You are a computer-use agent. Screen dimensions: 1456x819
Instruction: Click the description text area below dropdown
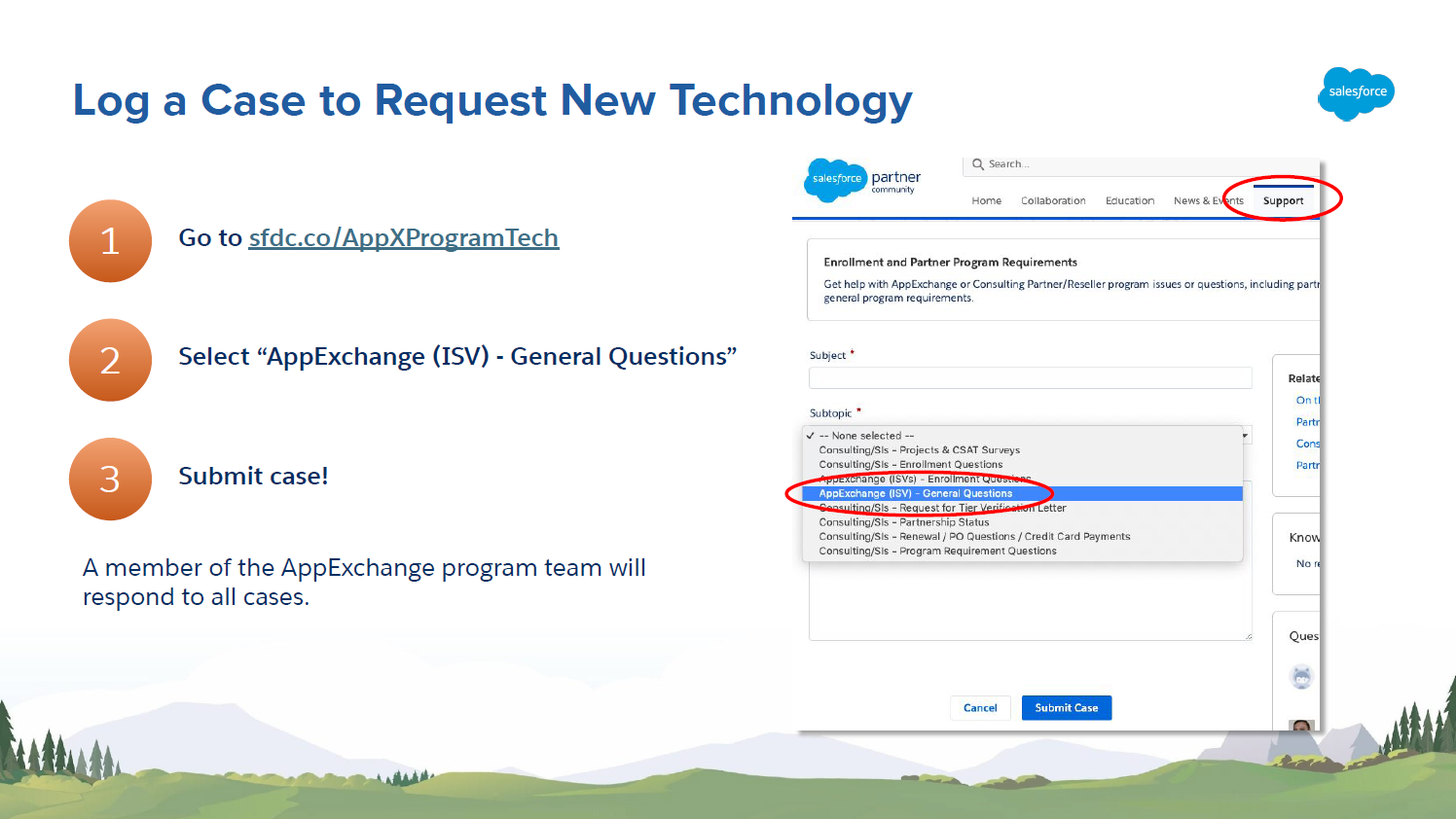1030,601
